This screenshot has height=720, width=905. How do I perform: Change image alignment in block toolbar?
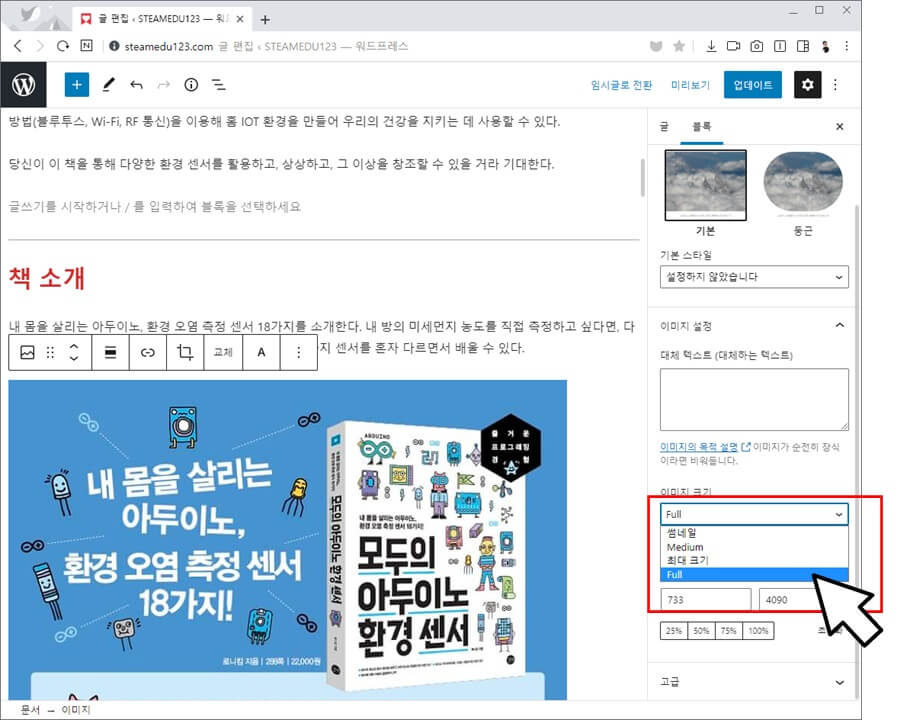(110, 352)
